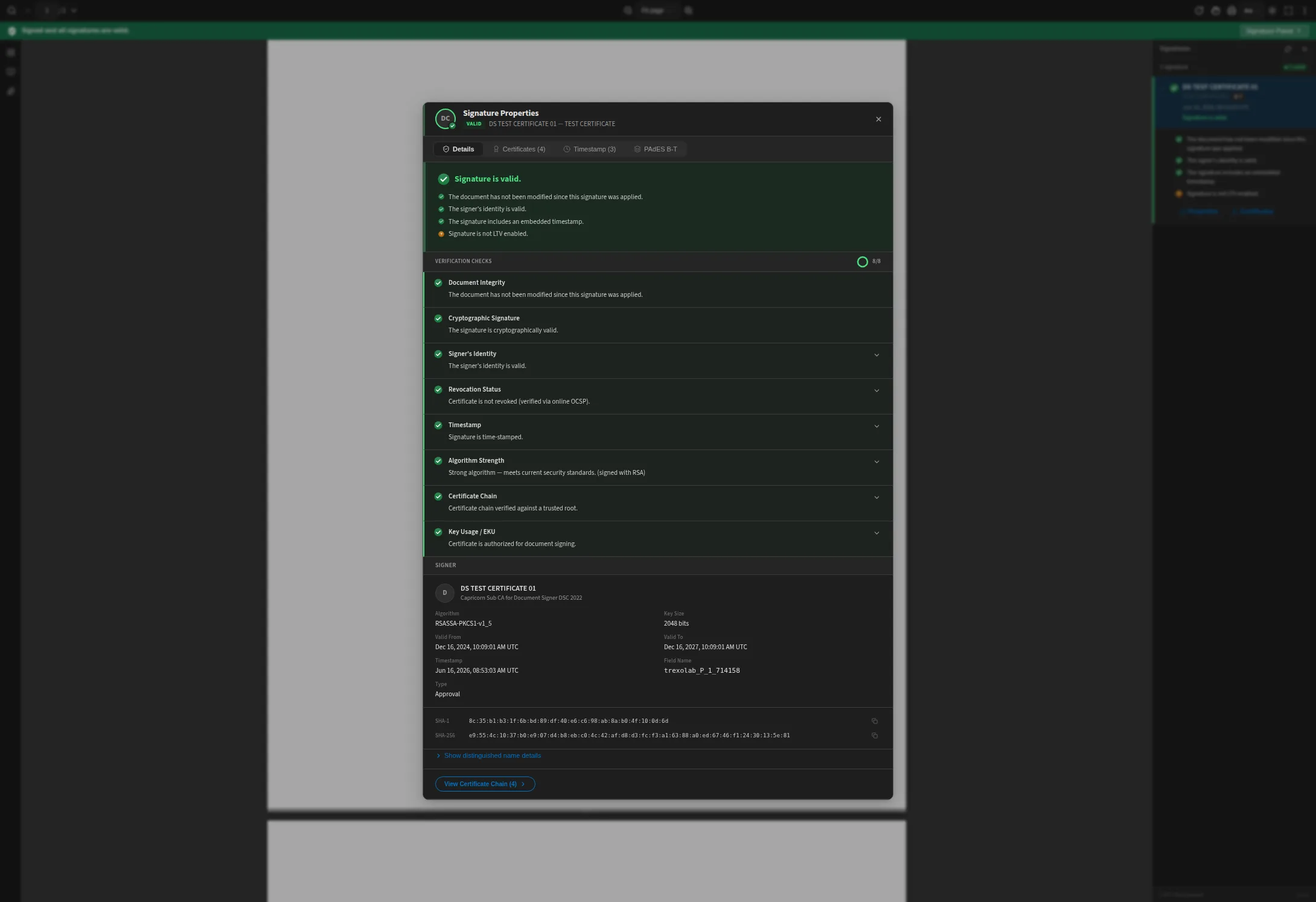Screen dimensions: 1316x902
Task: Switch to the PAdES B-T tab
Action: click(656, 149)
